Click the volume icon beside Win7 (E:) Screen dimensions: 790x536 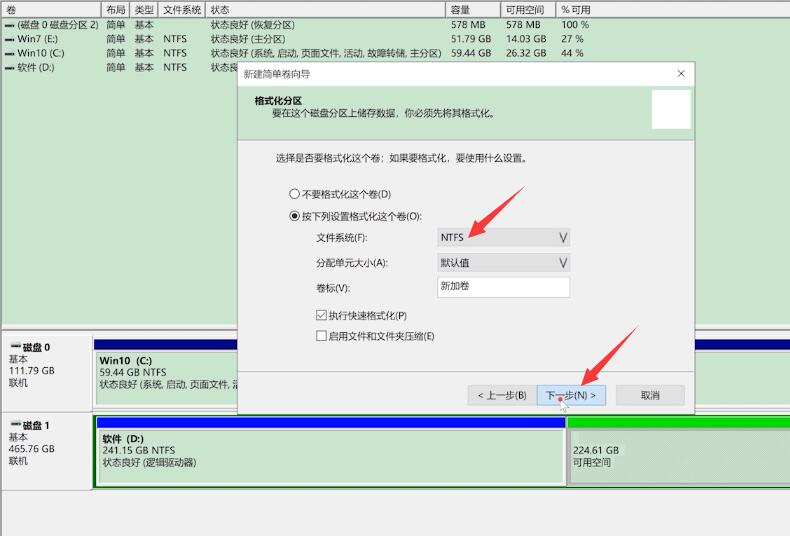coord(10,39)
